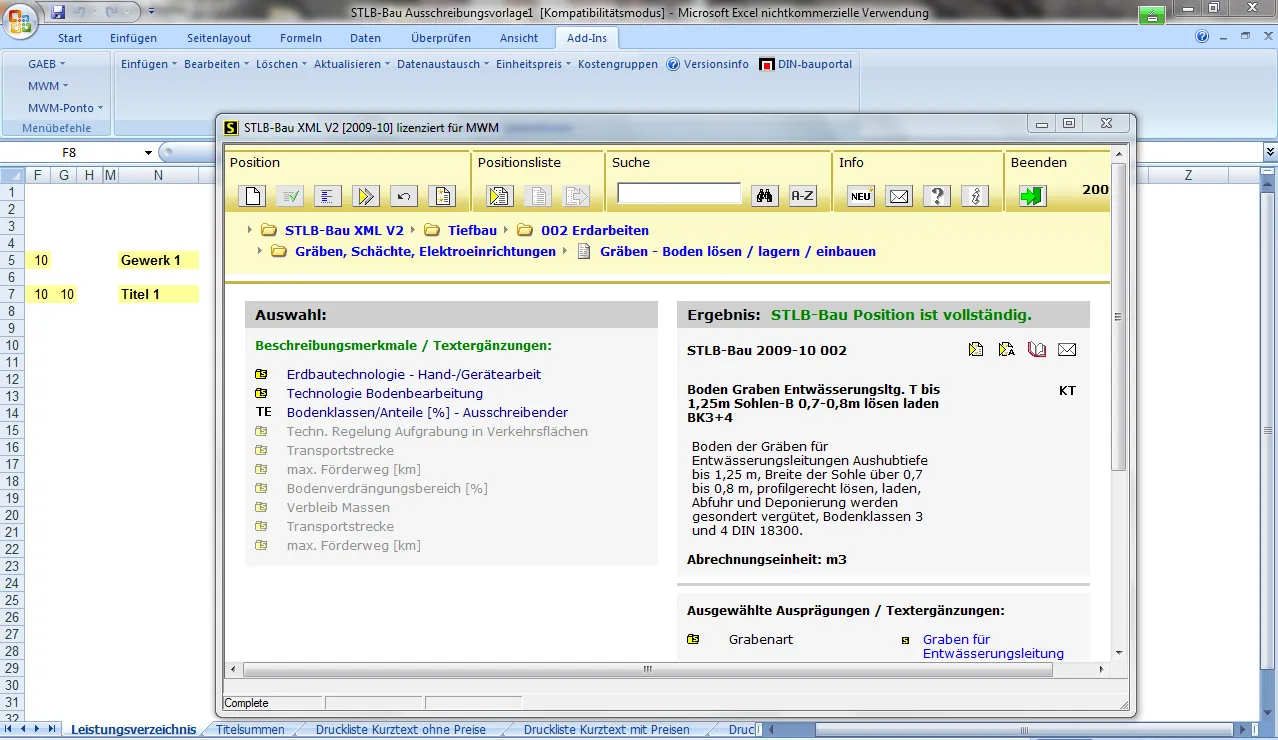Viewport: 1278px width, 740px height.
Task: Open the Löschen add-in dropdown
Action: (x=280, y=64)
